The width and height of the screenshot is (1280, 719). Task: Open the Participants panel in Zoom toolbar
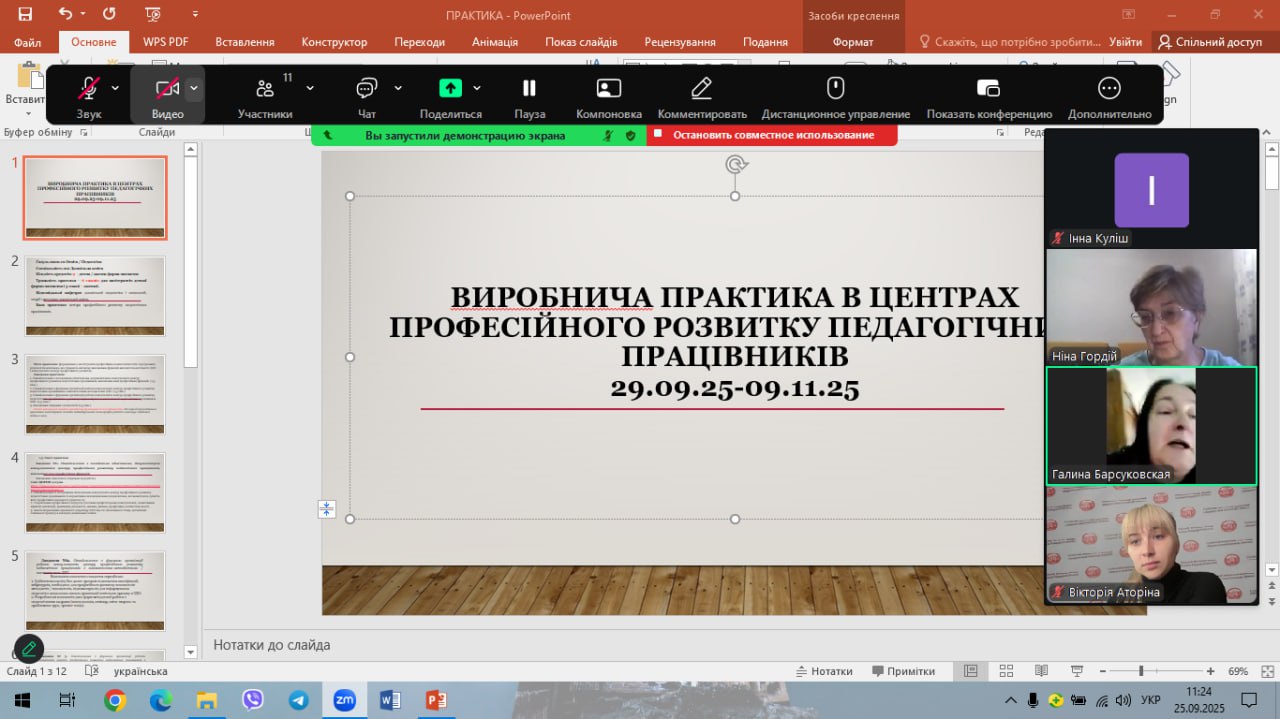pos(264,89)
